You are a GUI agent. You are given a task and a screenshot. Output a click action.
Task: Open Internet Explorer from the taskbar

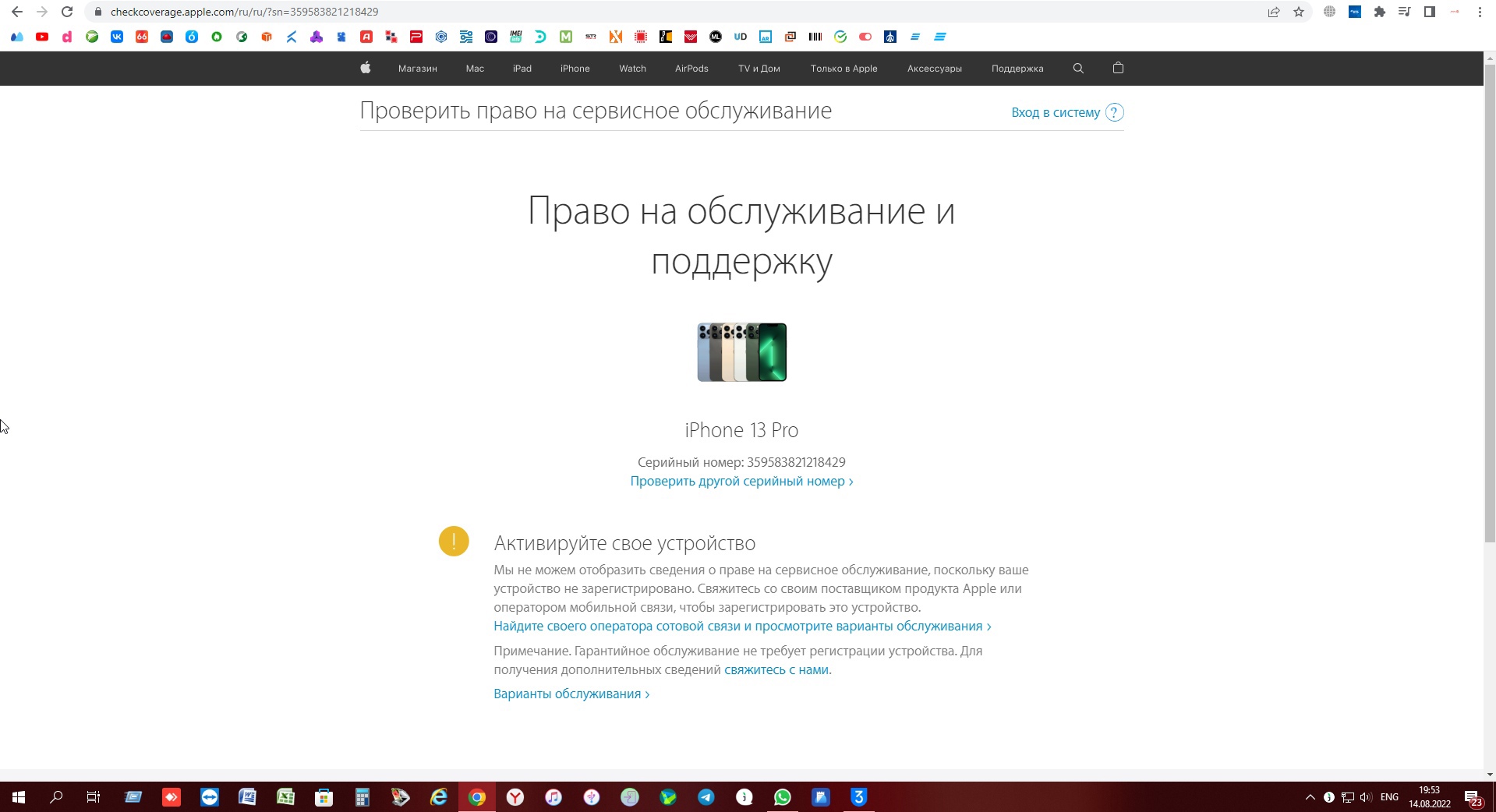coord(439,797)
